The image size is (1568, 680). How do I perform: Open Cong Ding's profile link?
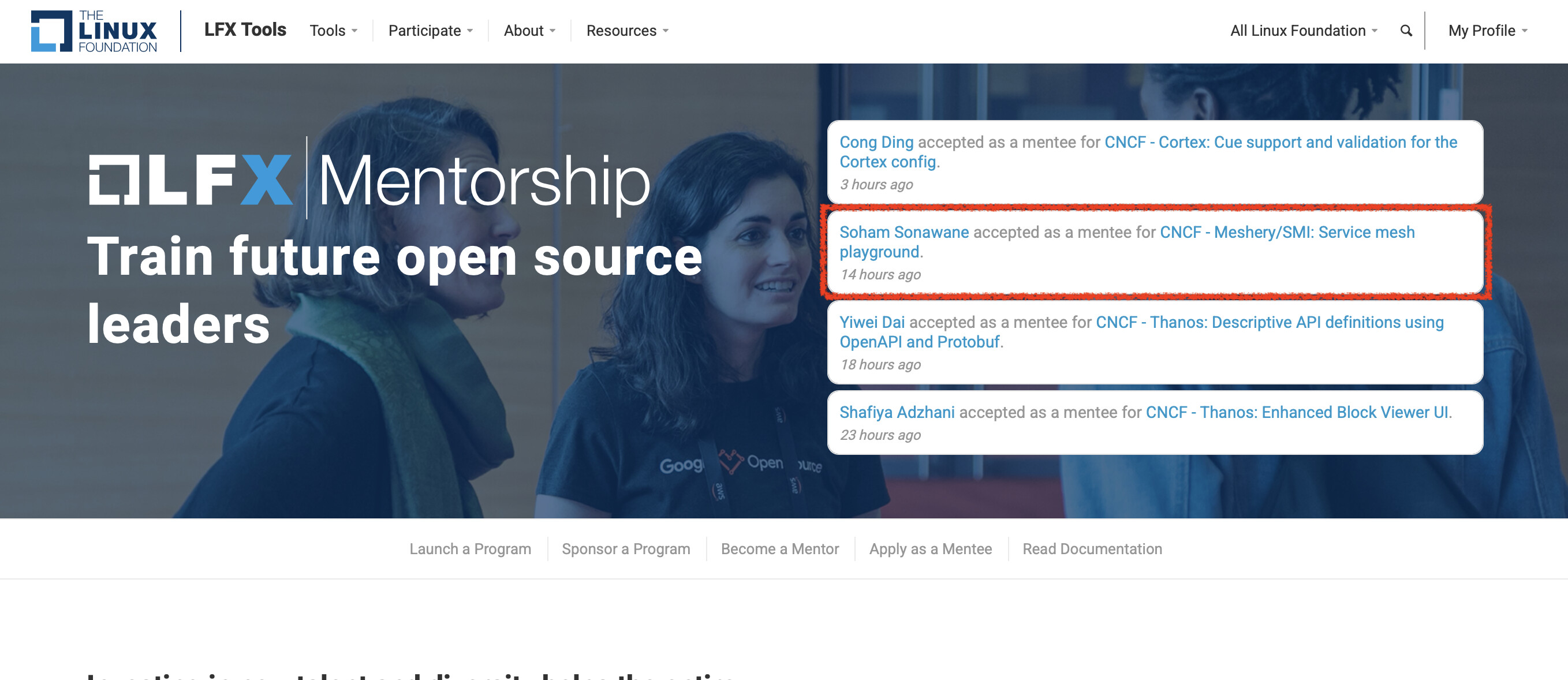click(x=876, y=142)
